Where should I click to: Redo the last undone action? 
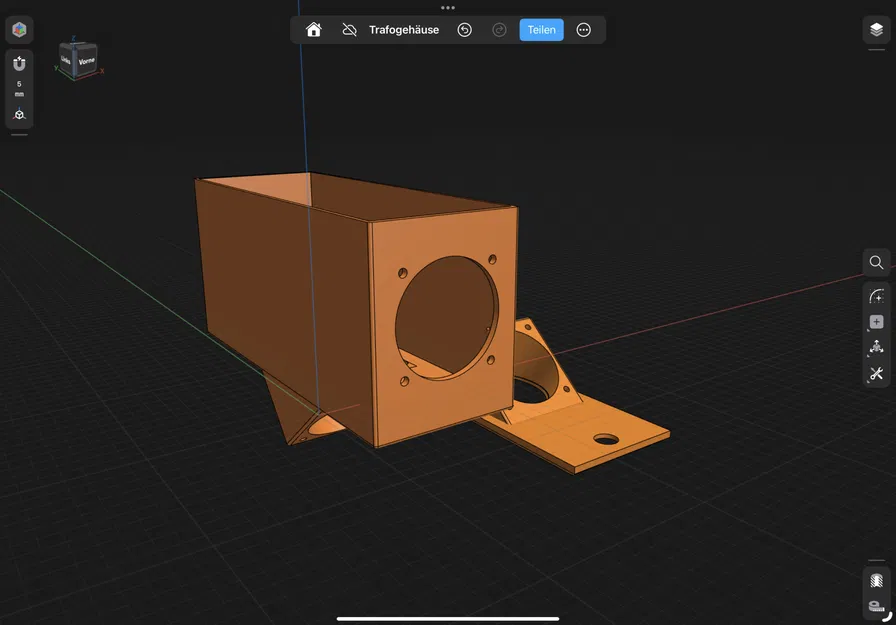tap(499, 30)
